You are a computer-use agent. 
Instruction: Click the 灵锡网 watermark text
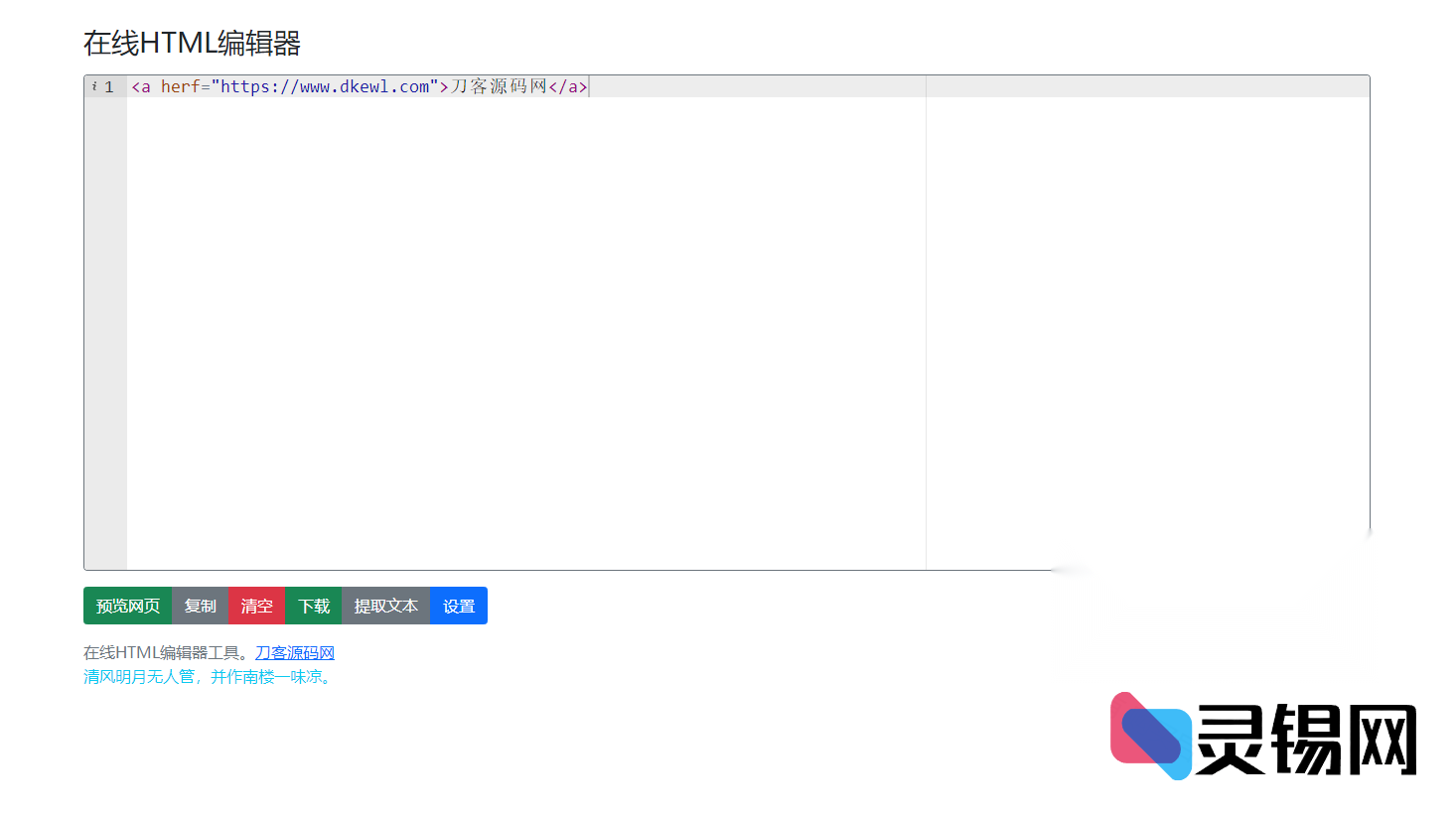tap(1306, 740)
